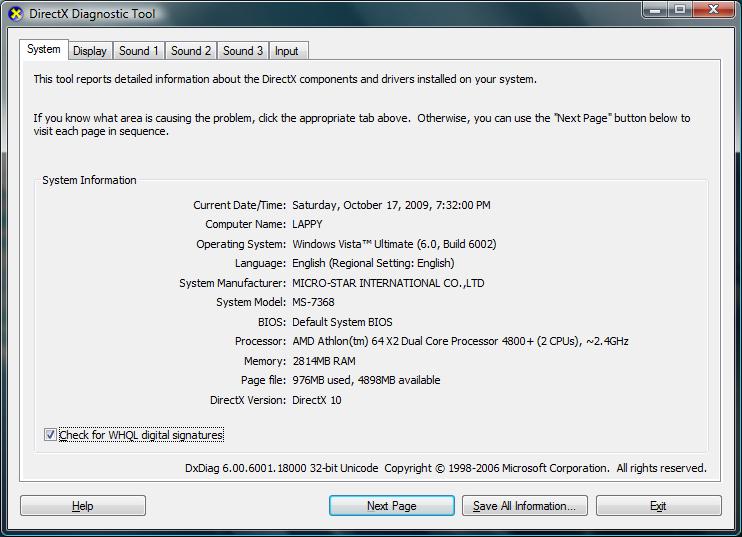Click the Microsoft Corporation copyright notice
The height and width of the screenshot is (537, 742).
point(545,468)
